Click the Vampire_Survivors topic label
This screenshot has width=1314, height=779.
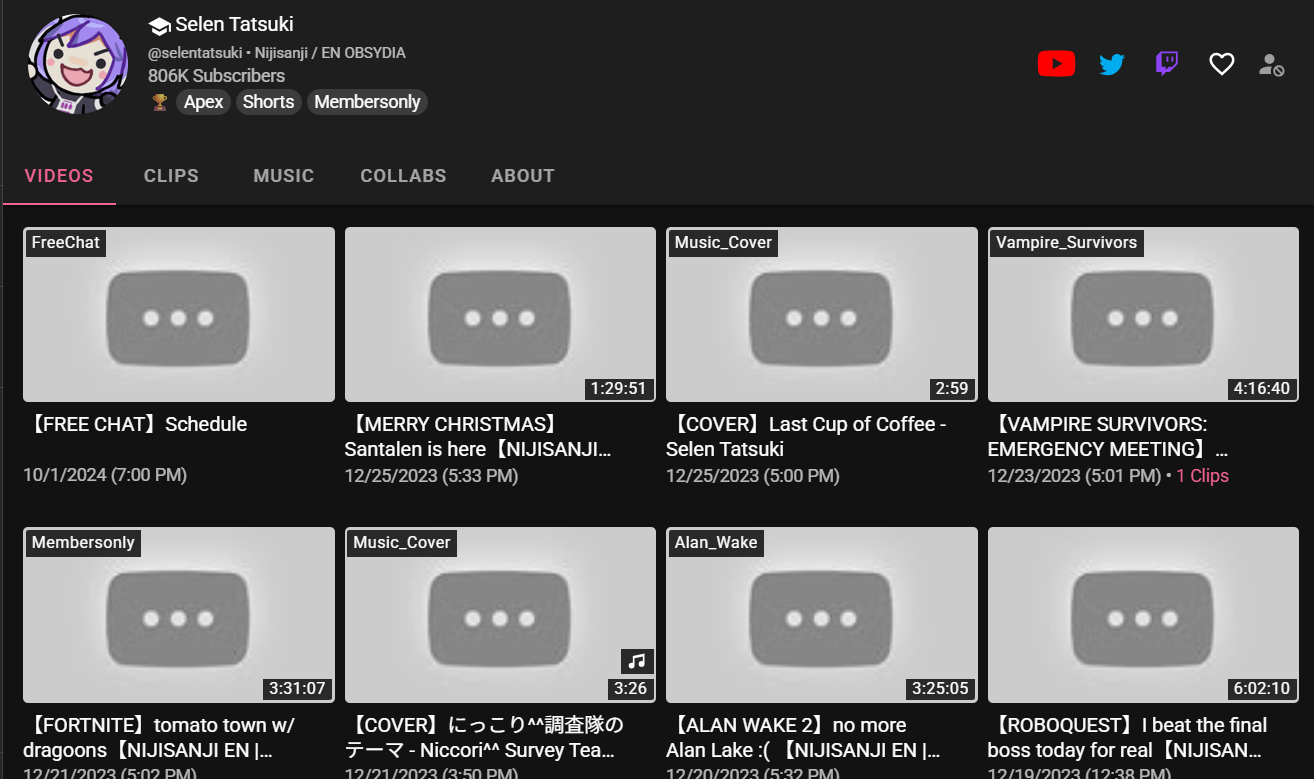1066,243
